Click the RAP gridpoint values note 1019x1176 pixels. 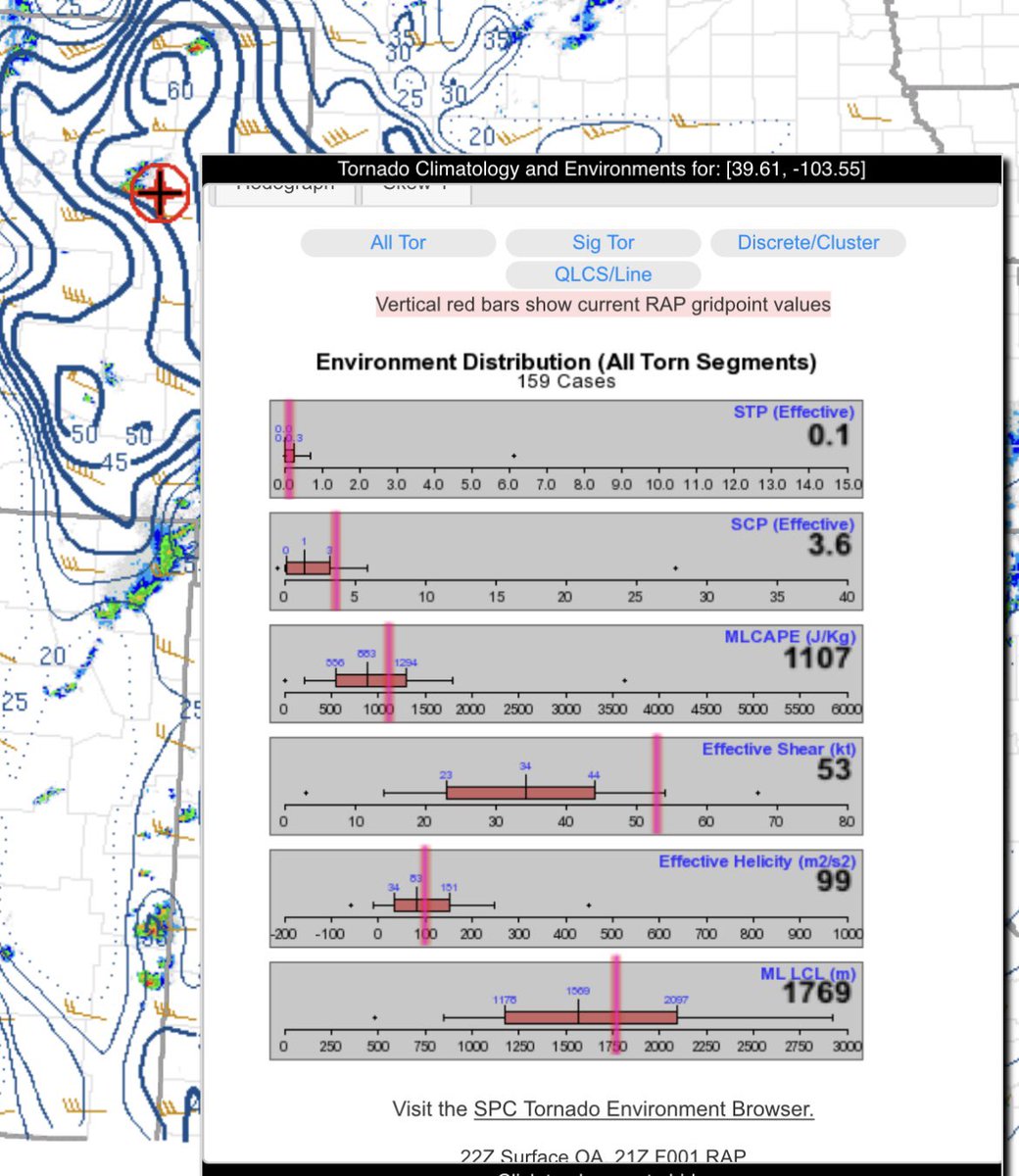click(603, 305)
